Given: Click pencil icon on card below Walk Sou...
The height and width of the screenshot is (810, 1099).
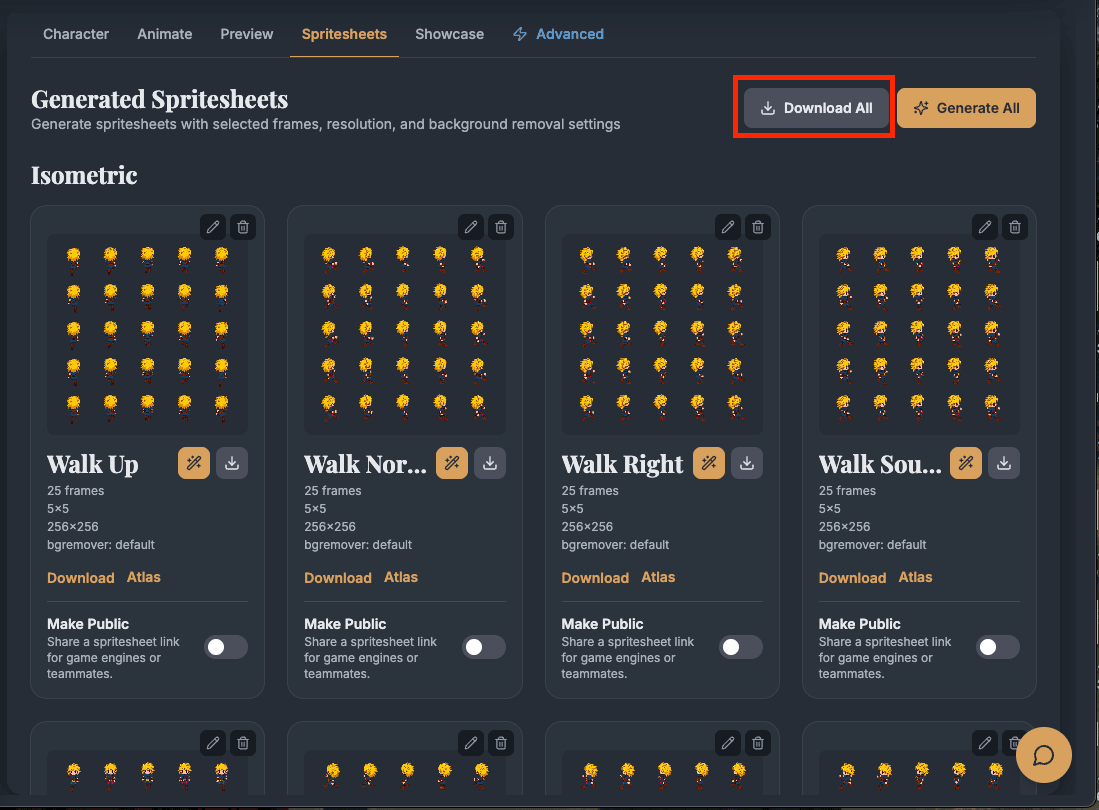Looking at the screenshot, I should (985, 743).
